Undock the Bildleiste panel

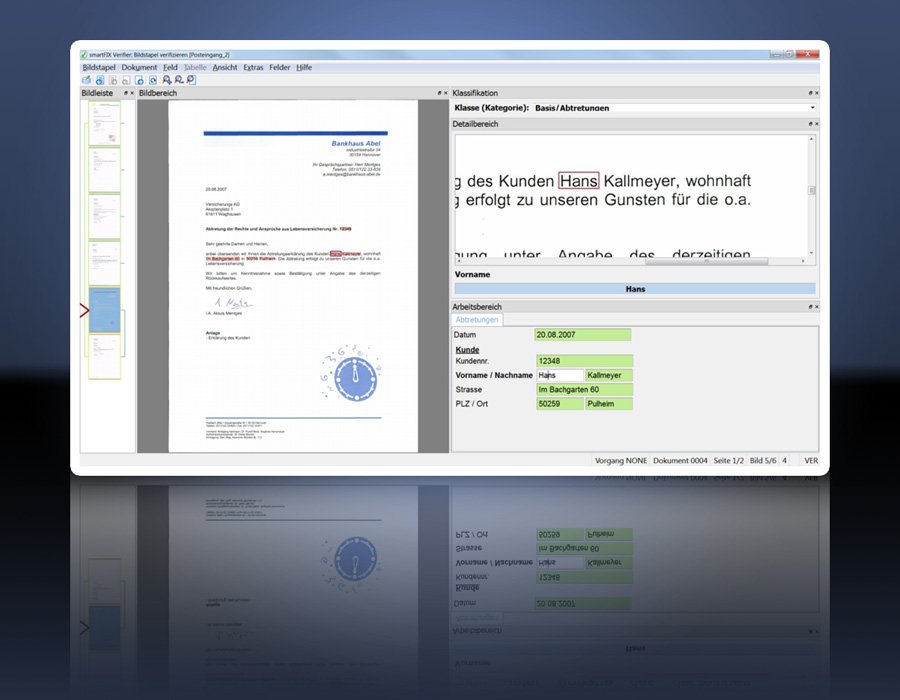126,93
